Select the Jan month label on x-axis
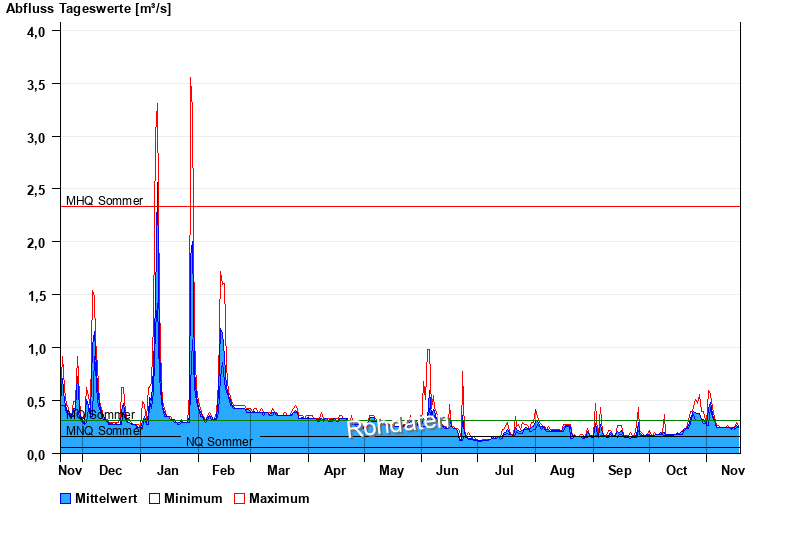 (167, 470)
